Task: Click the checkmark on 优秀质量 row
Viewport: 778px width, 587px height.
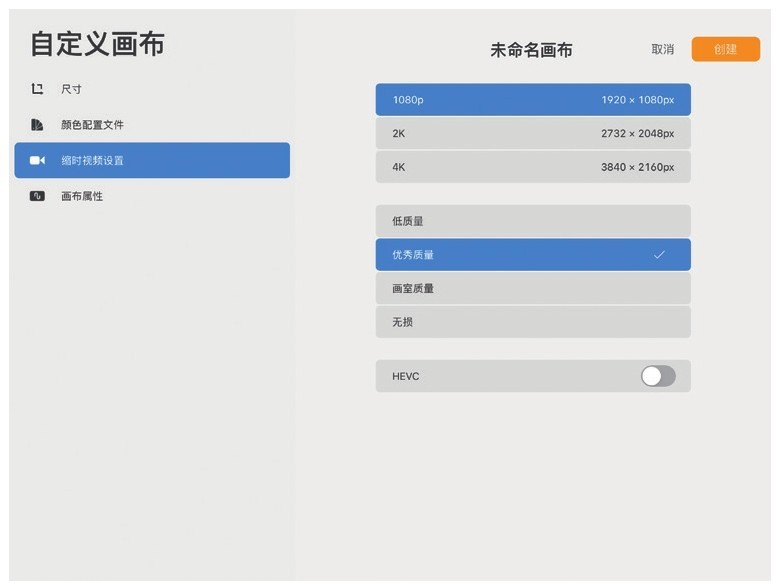Action: click(659, 255)
